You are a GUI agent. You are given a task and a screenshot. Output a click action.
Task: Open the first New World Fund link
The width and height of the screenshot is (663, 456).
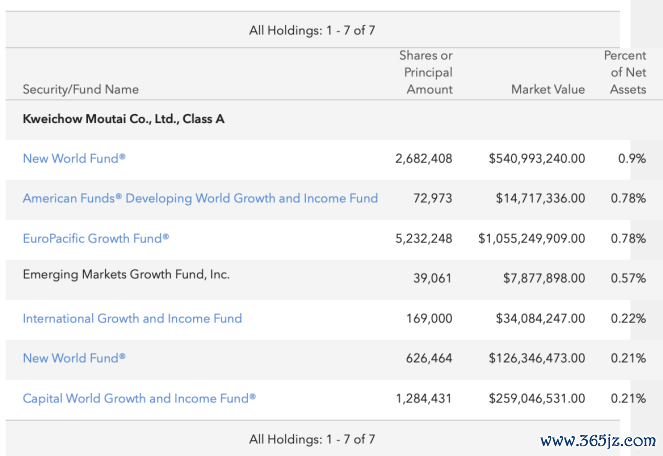pyautogui.click(x=74, y=159)
